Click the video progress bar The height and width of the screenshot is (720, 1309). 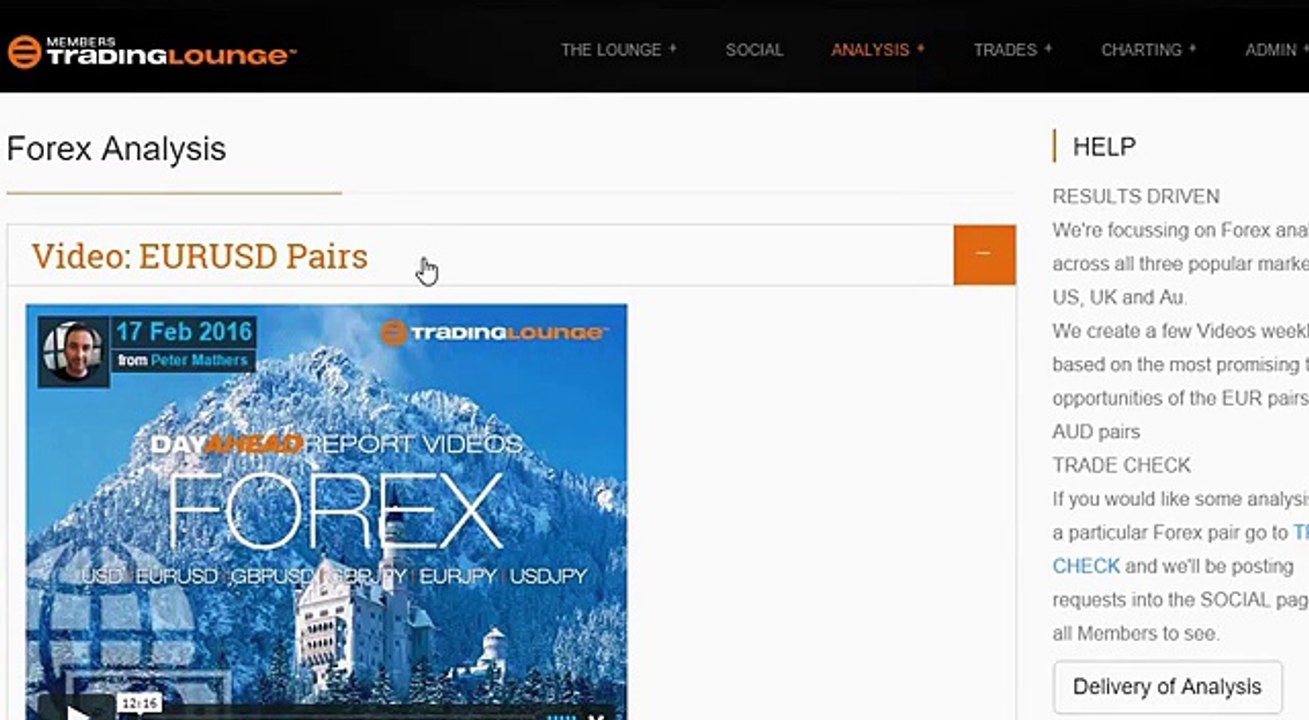330,715
